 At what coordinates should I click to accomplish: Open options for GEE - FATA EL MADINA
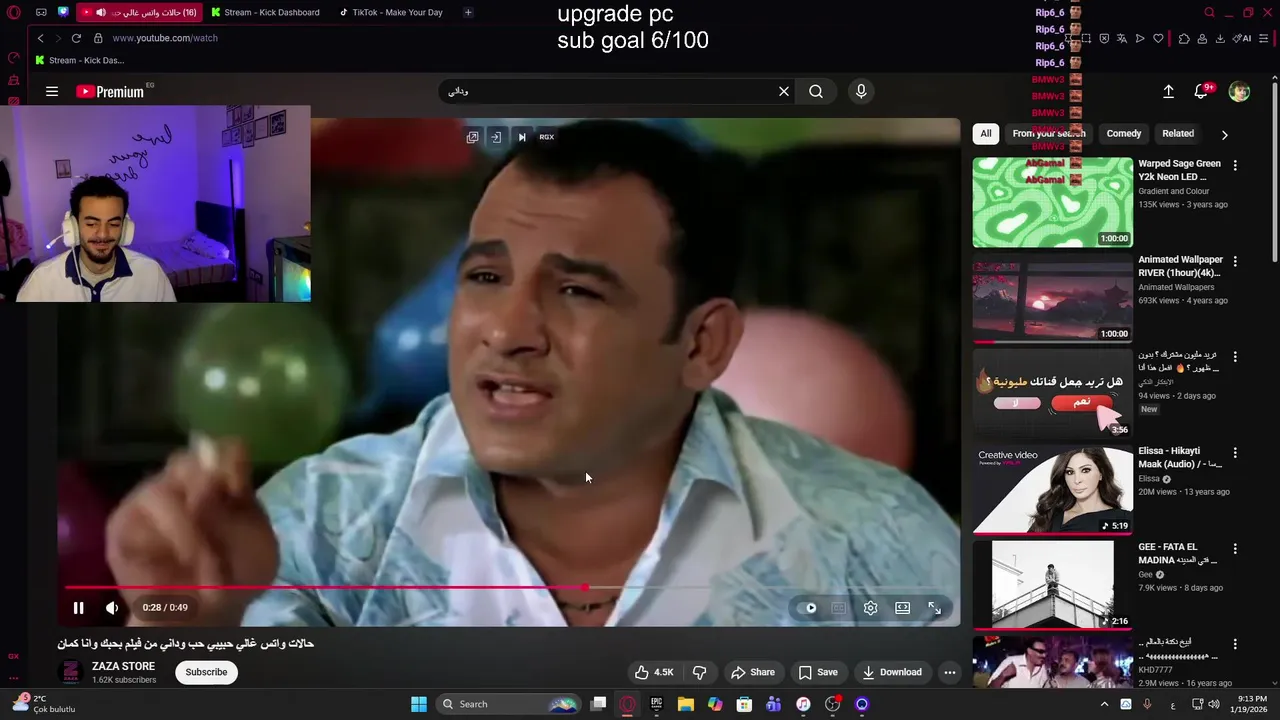1235,548
